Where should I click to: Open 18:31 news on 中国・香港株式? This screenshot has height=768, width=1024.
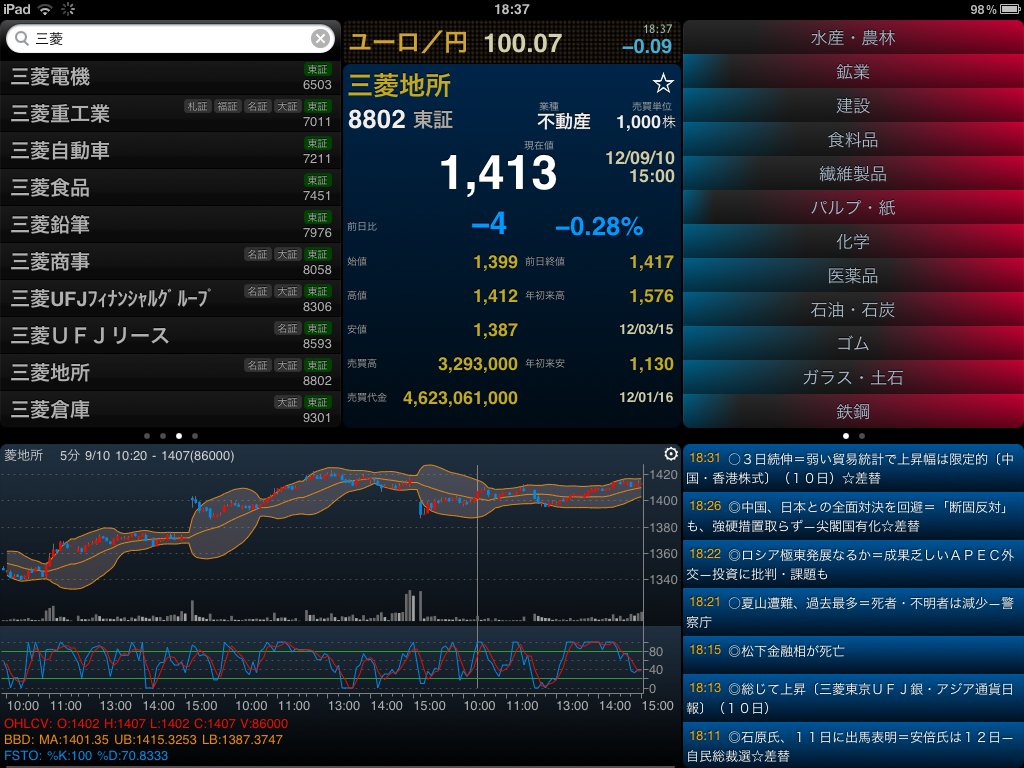853,468
